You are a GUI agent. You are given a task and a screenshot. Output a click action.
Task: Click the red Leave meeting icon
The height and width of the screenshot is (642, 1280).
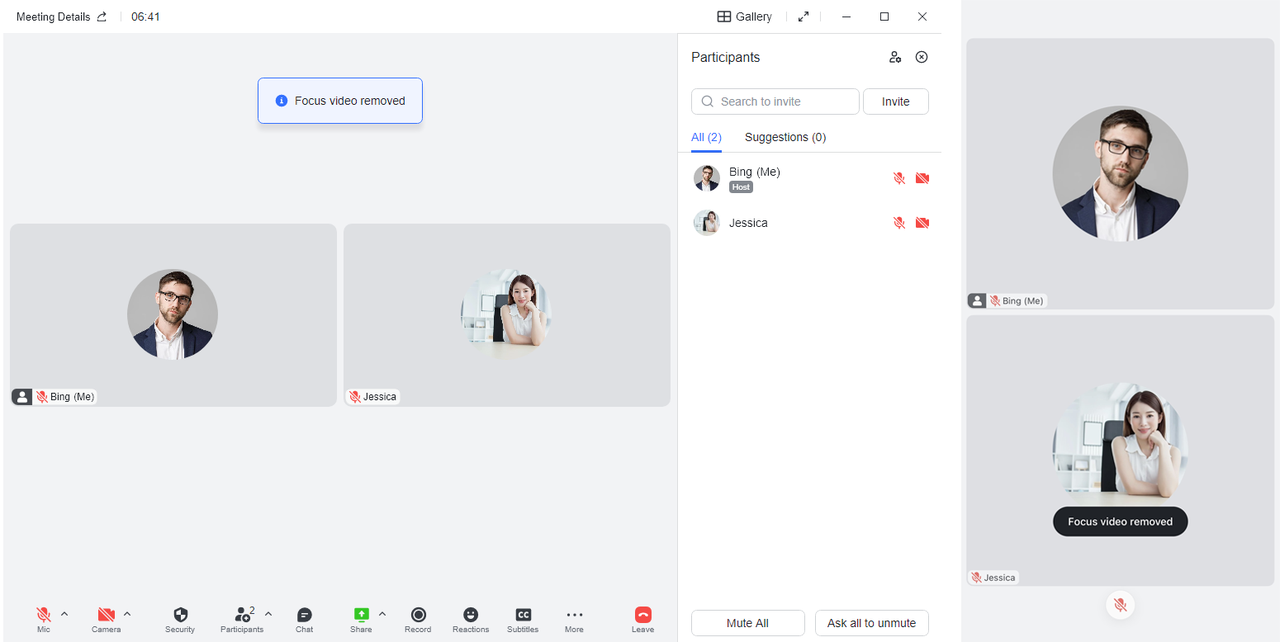coord(643,615)
